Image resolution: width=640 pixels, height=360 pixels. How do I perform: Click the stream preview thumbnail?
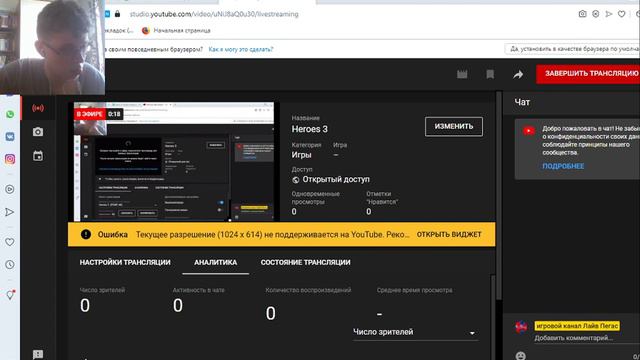point(174,162)
